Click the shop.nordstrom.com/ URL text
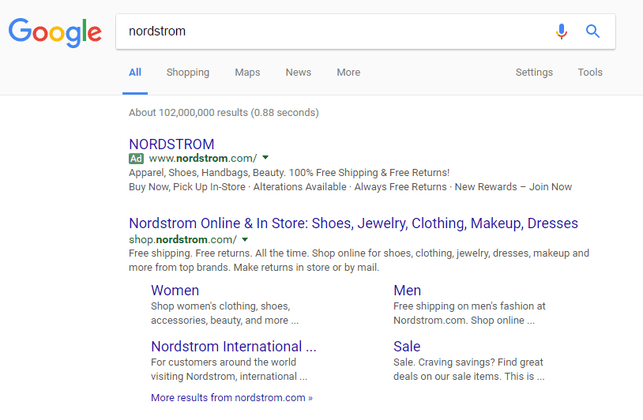 coord(182,239)
